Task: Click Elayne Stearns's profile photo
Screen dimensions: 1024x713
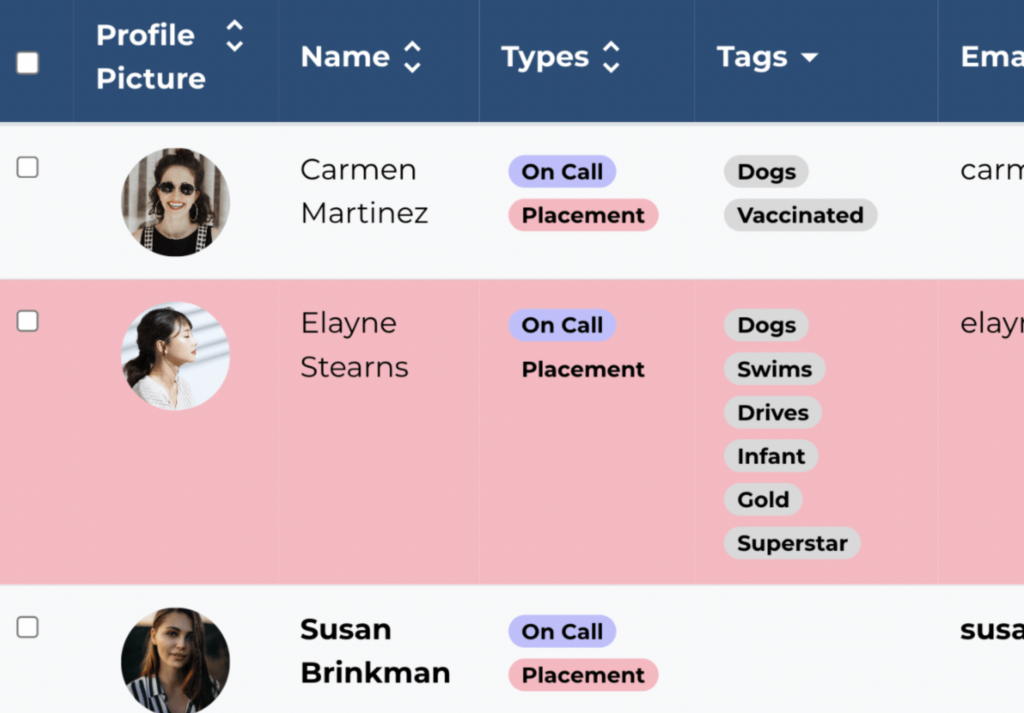Action: [175, 356]
